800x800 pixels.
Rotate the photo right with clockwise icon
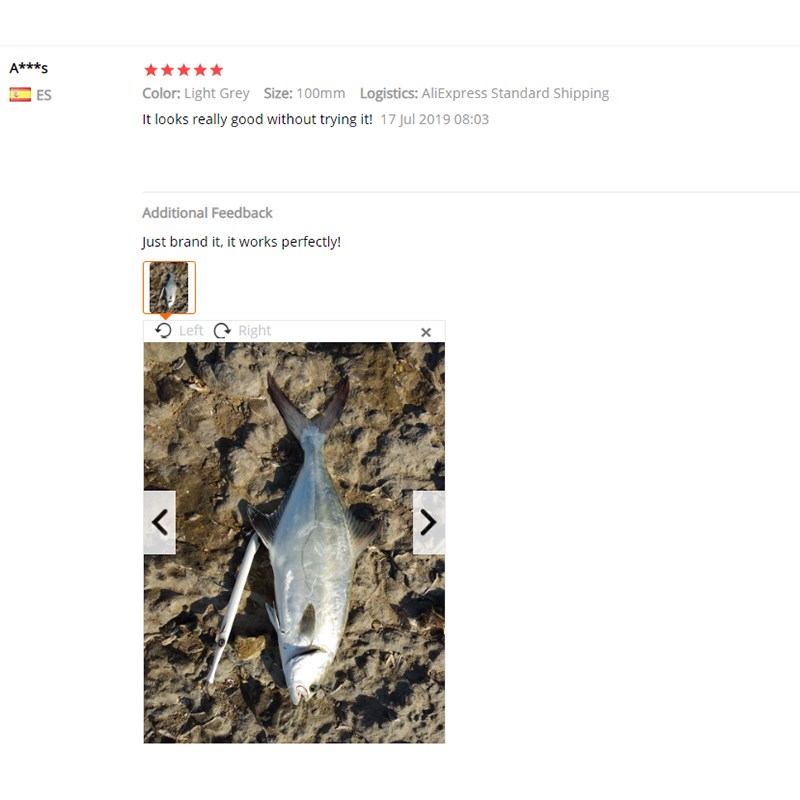pos(222,331)
